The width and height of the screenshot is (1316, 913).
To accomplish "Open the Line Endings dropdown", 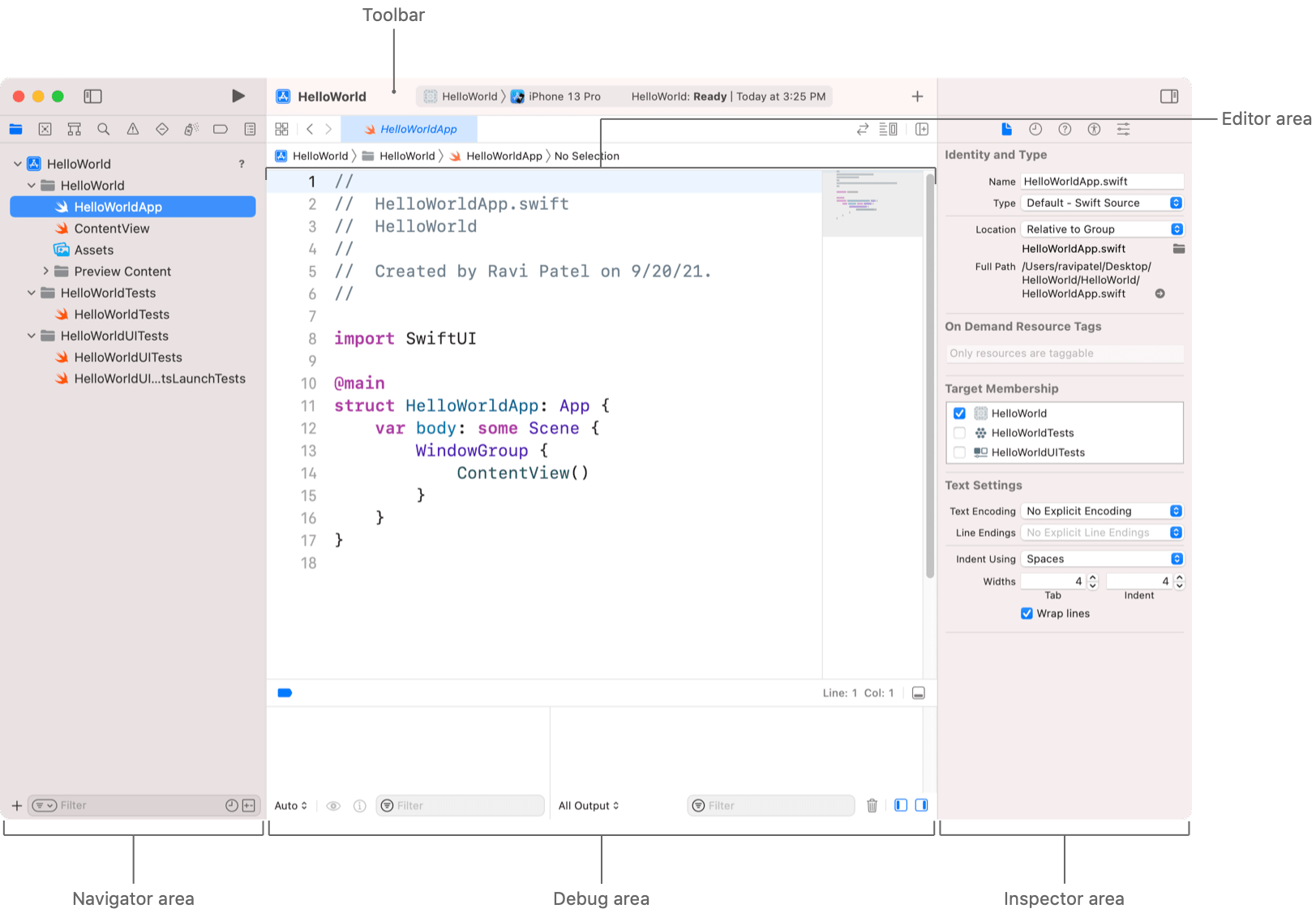I will tap(1102, 533).
